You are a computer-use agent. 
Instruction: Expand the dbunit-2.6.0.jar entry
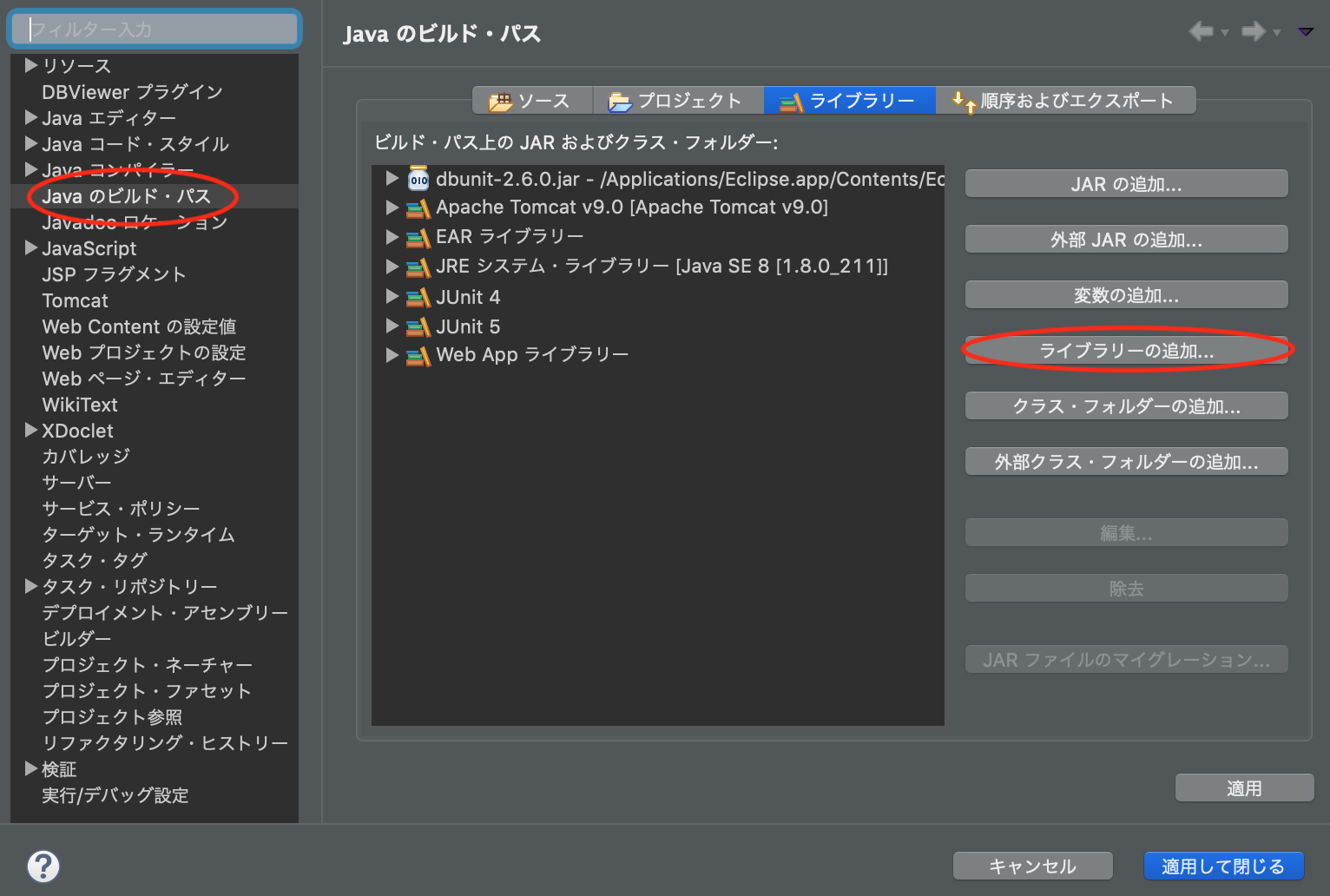pyautogui.click(x=392, y=178)
